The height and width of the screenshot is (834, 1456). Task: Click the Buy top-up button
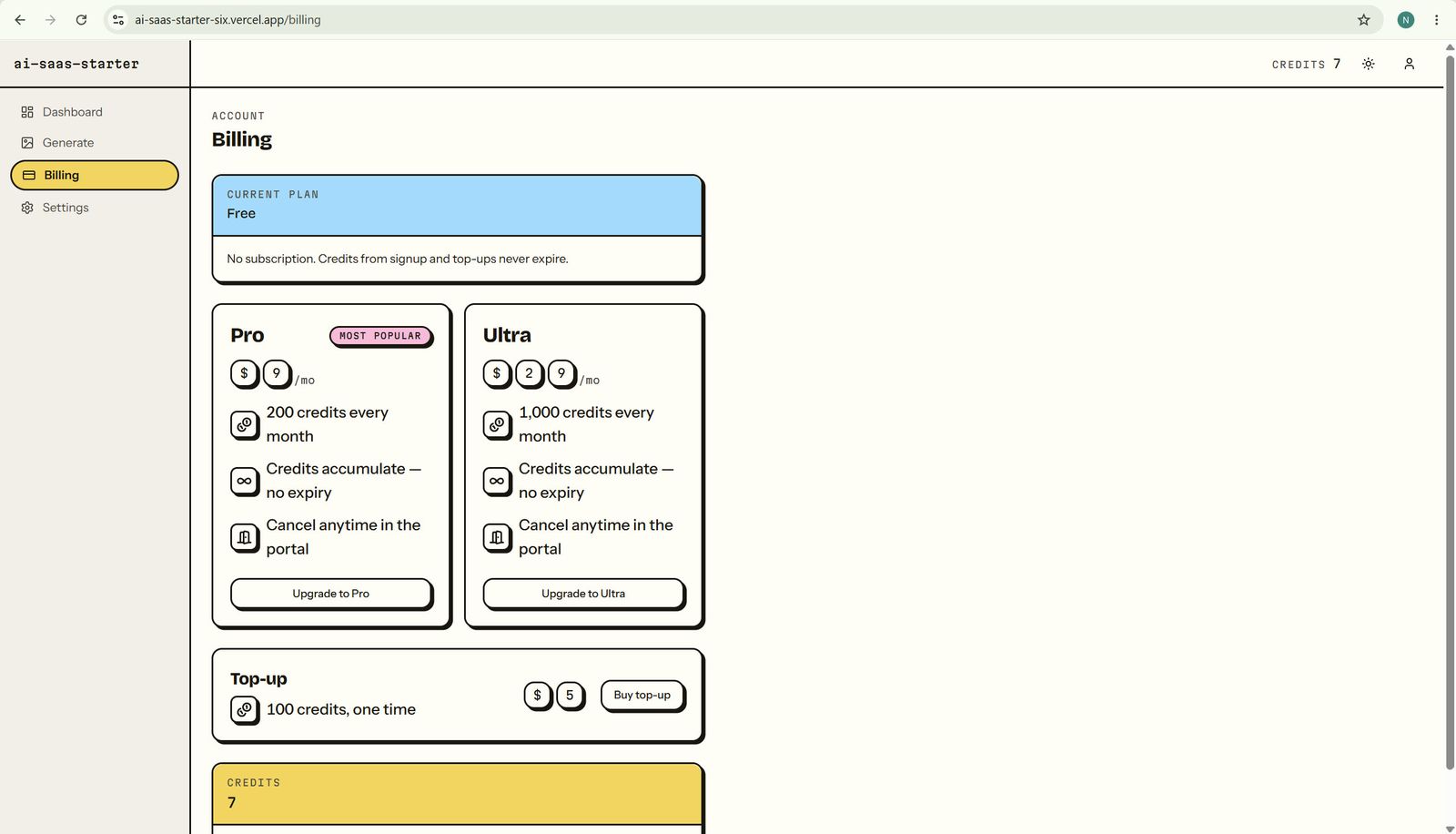pyautogui.click(x=642, y=696)
